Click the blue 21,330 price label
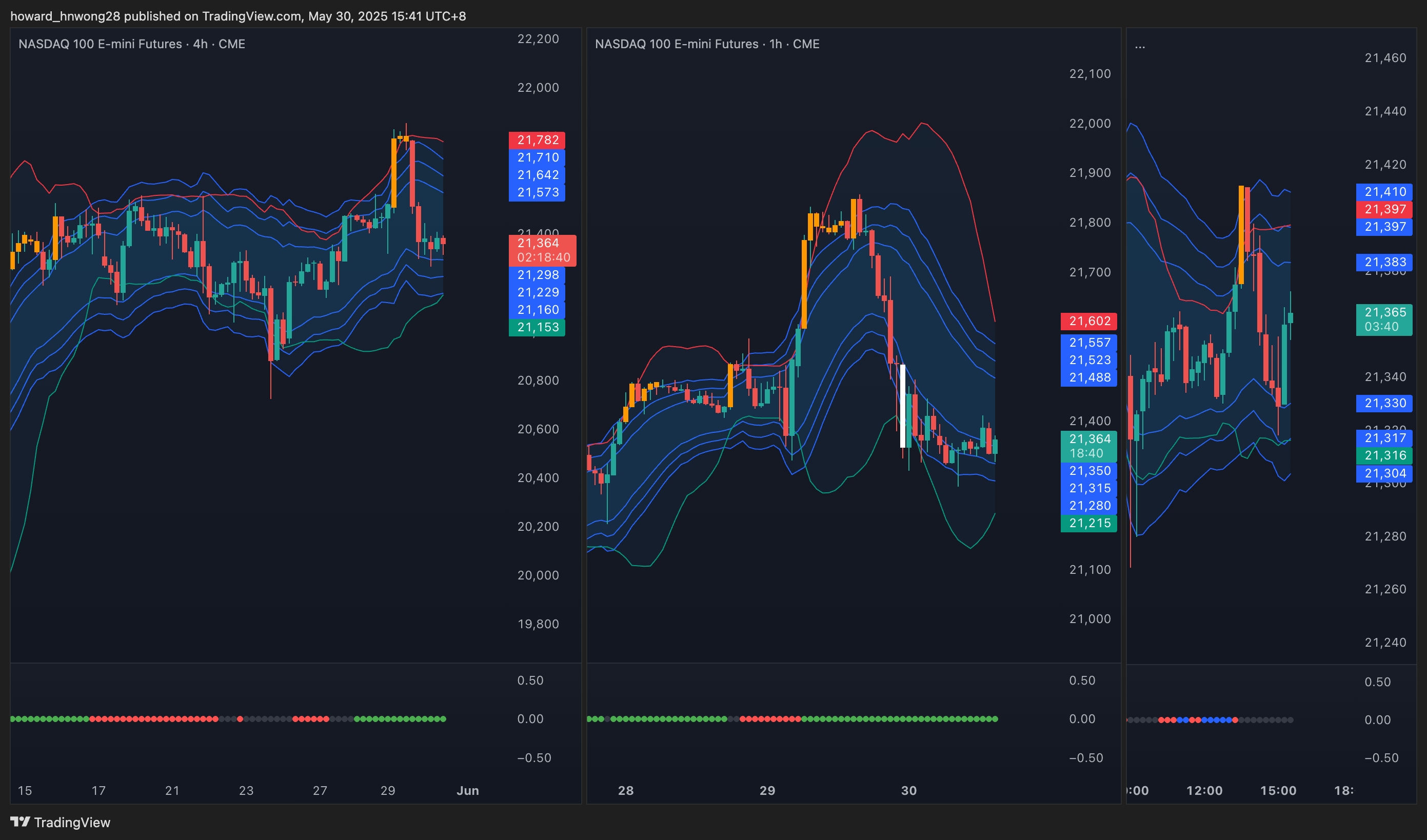Viewport: 1427px width, 840px height. tap(1384, 403)
